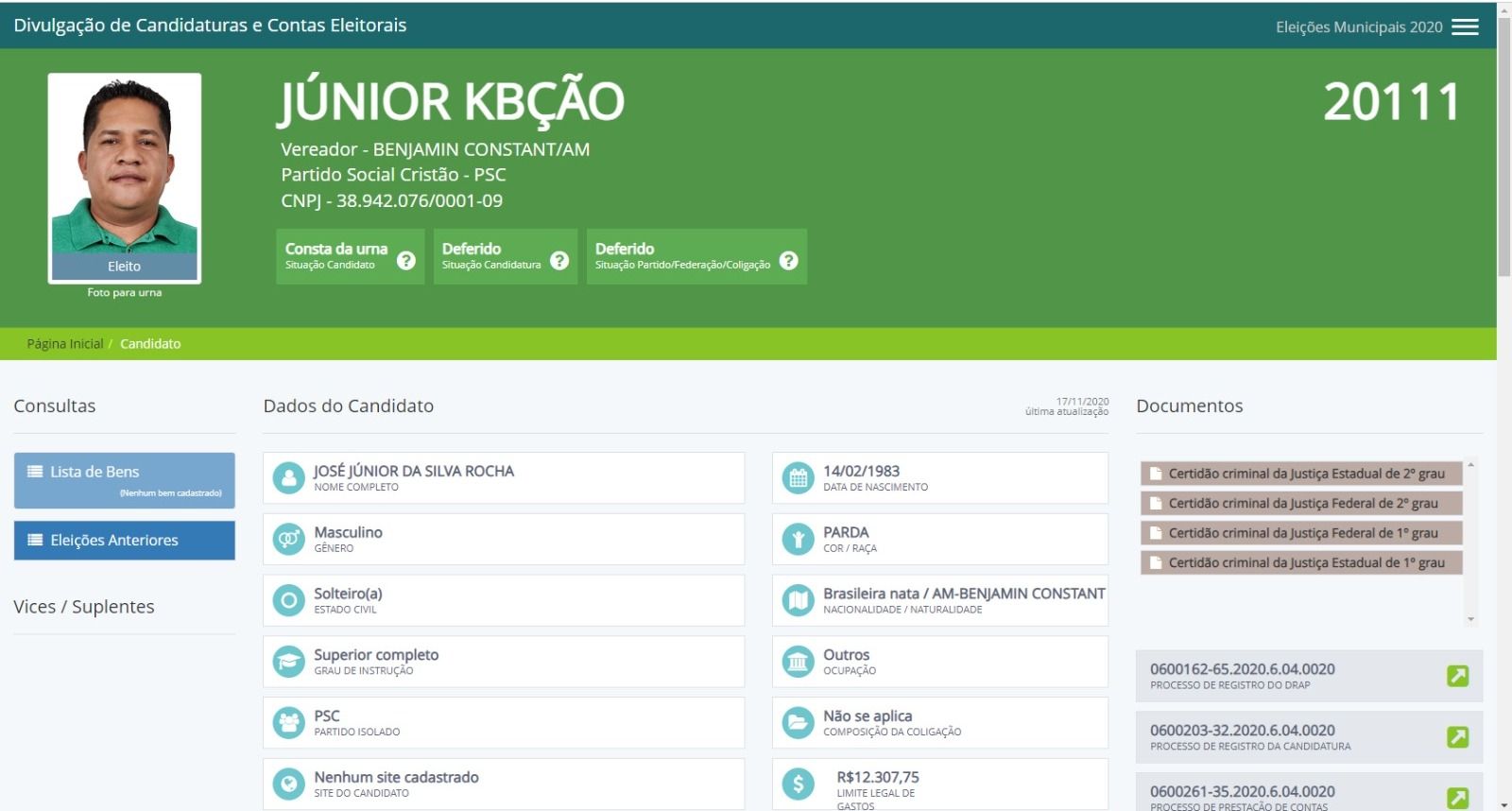Click the spending limit R$12.307,75
This screenshot has height=811, width=1512.
point(878,777)
